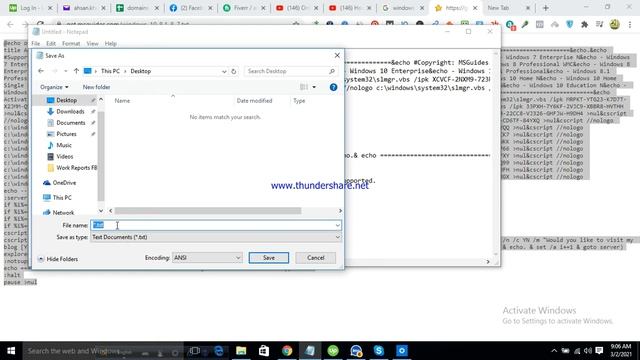Click the Save button in the dialog
The image size is (640, 360).
269,258
